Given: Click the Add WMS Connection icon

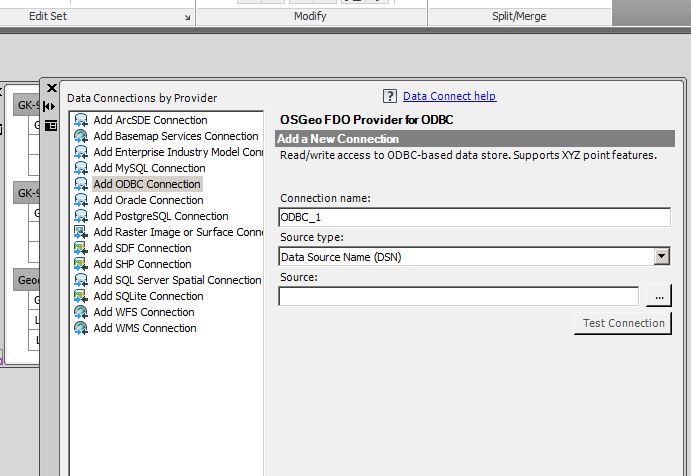Looking at the screenshot, I should 81,328.
